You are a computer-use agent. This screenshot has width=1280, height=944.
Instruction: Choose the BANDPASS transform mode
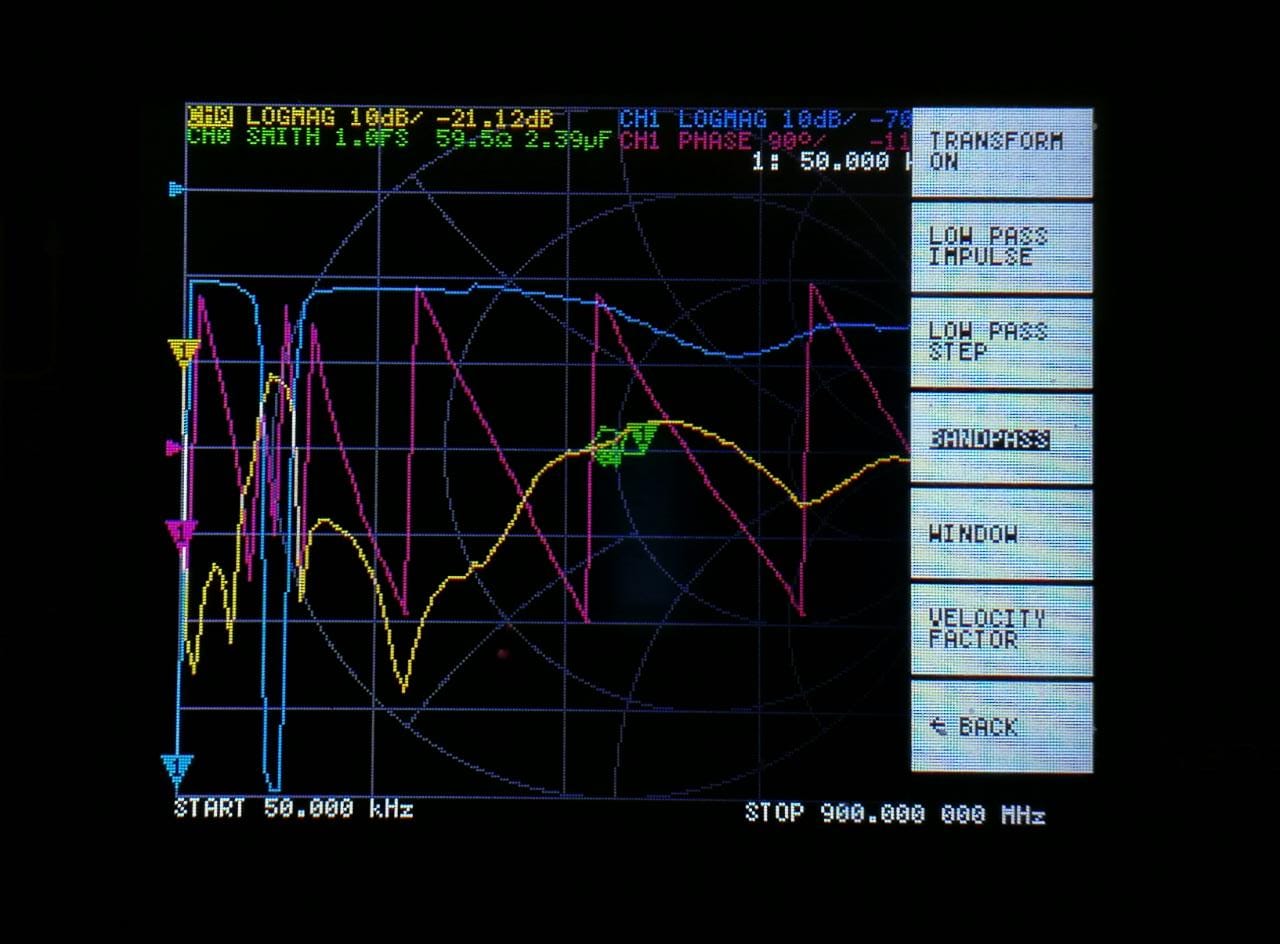point(1001,439)
